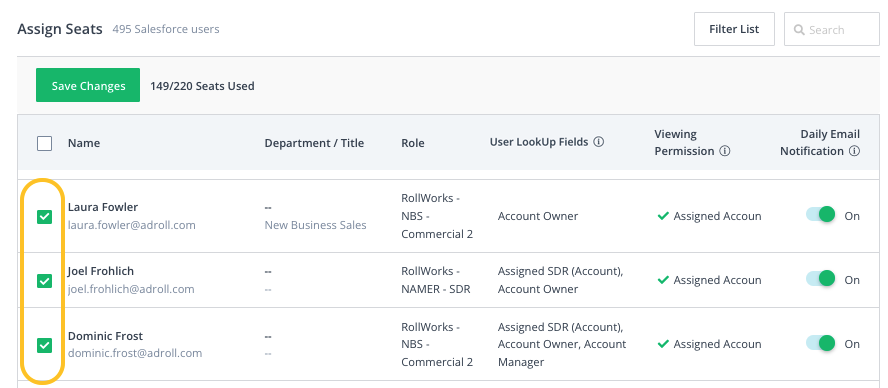Image resolution: width=888 pixels, height=388 pixels.
Task: Turn off Joel Frohlich's daily email toggle
Action: tap(821, 279)
